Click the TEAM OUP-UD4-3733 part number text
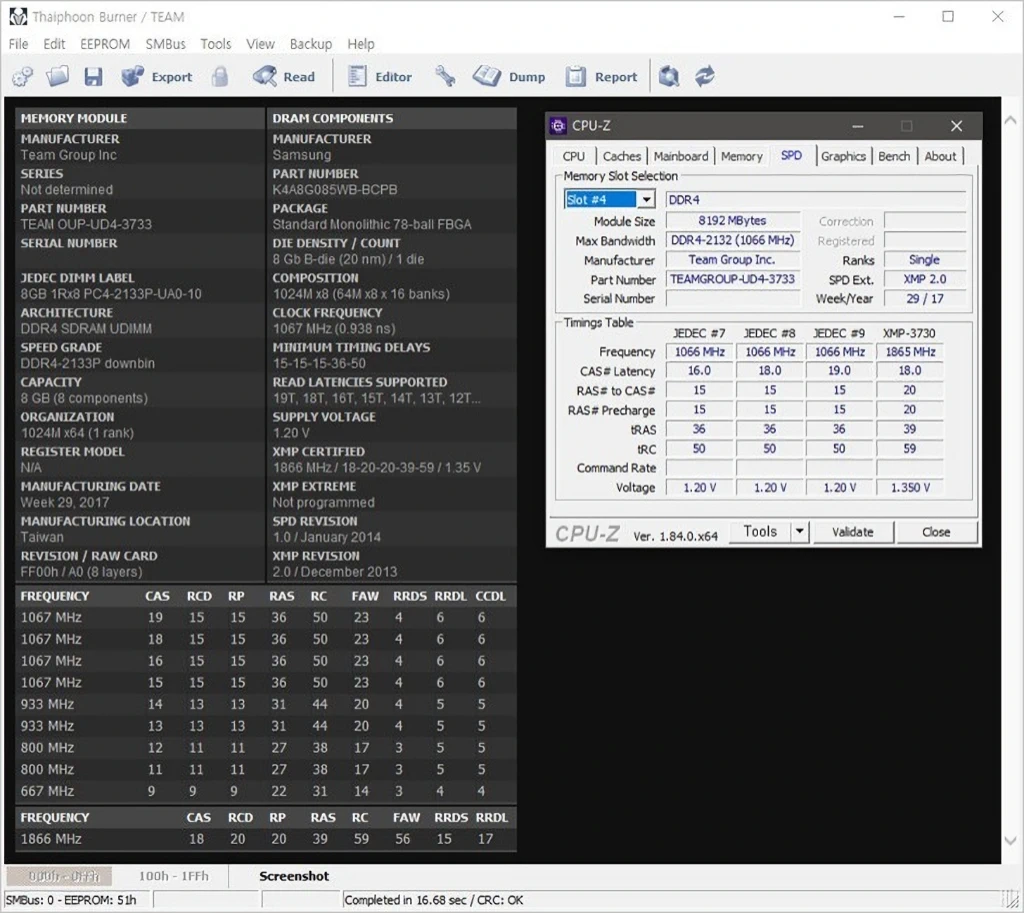The image size is (1024, 913). pos(86,224)
